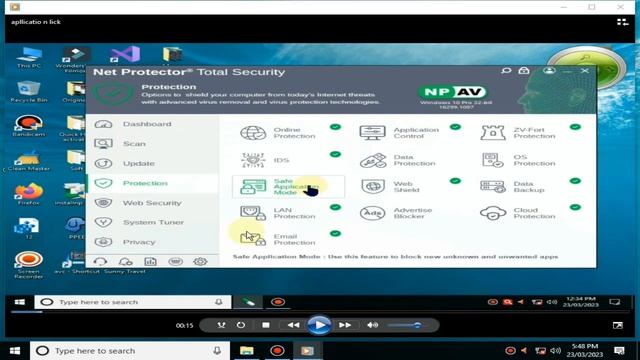The width and height of the screenshot is (640, 360).
Task: Select Protection in sidebar
Action: (x=152, y=183)
